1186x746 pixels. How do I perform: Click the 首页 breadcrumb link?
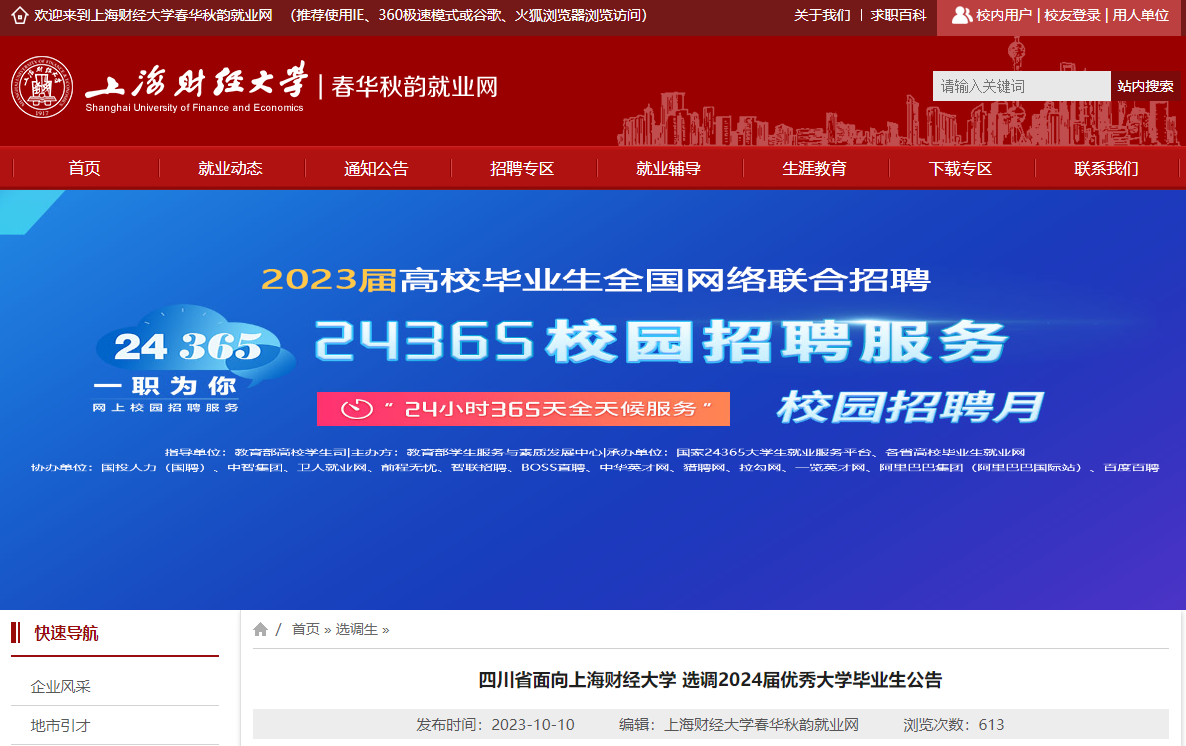tap(306, 629)
